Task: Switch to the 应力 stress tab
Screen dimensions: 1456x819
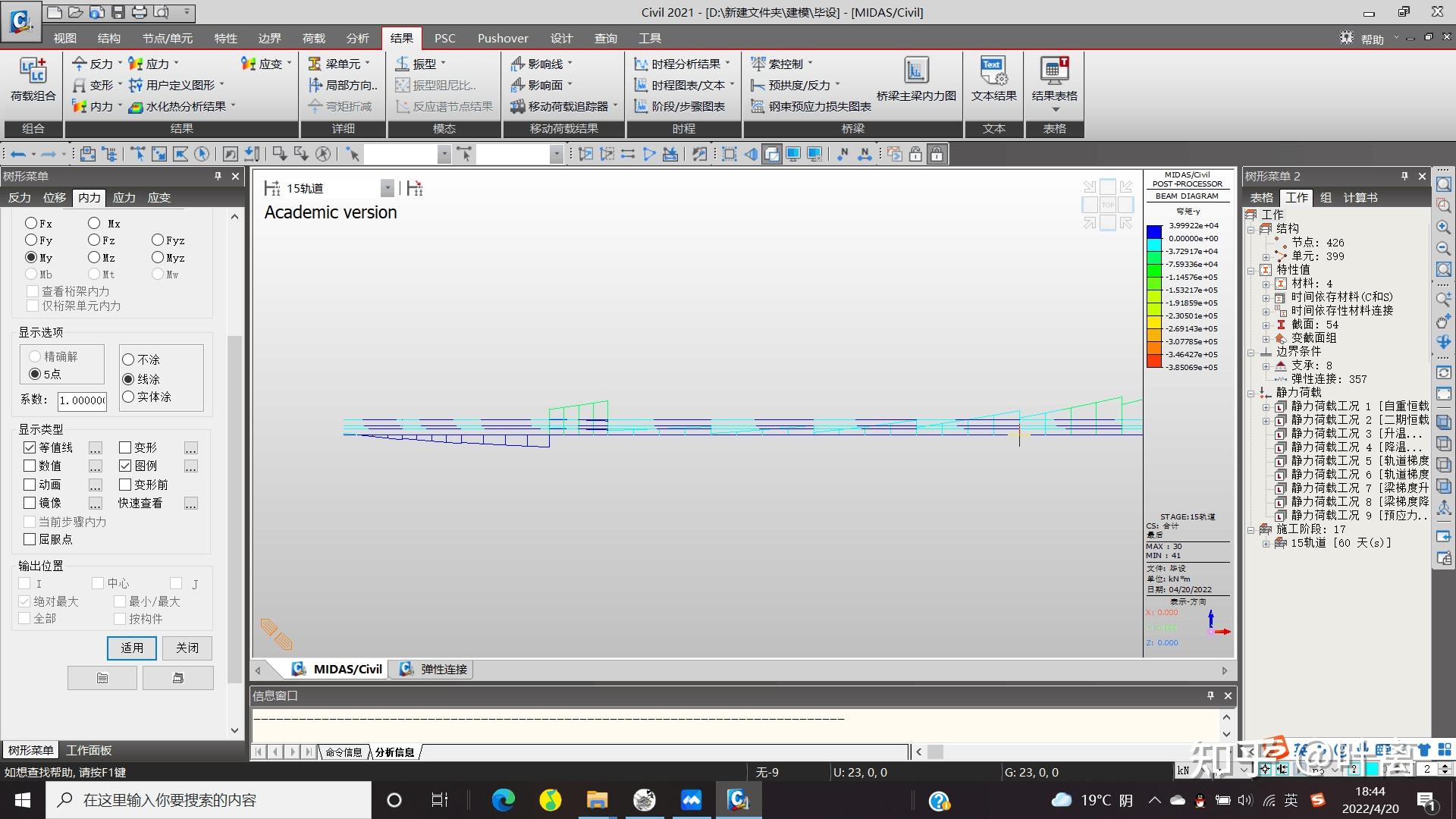Action: (x=124, y=197)
